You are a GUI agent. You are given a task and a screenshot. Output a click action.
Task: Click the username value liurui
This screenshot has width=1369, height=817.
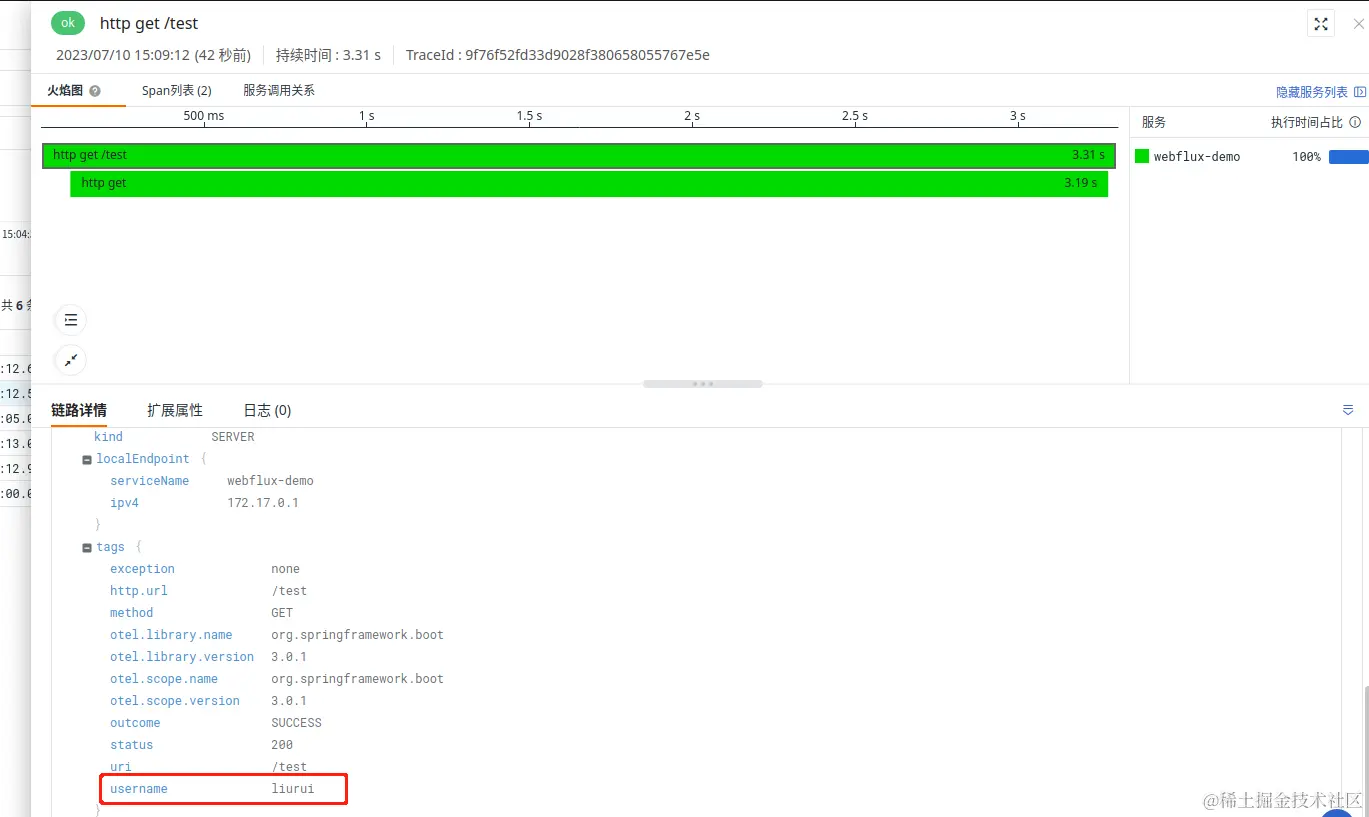click(292, 789)
